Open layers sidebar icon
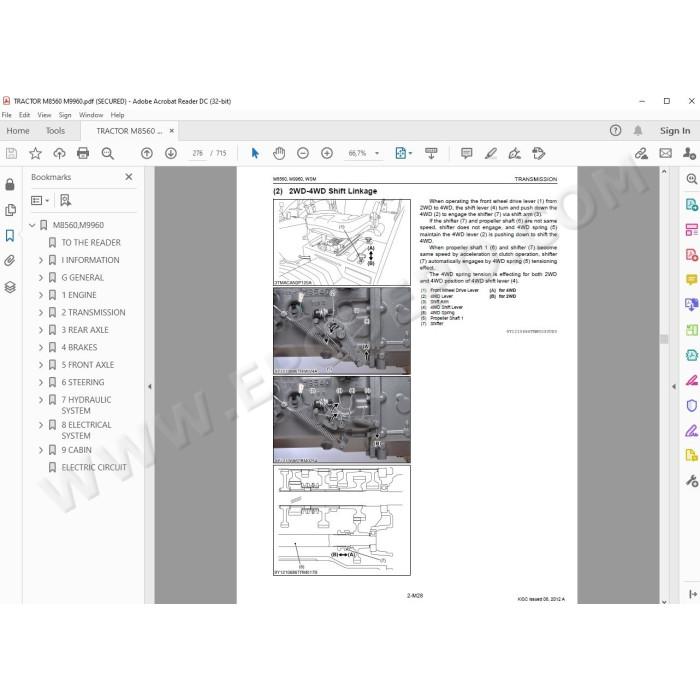Image resolution: width=700 pixels, height=700 pixels. pyautogui.click(x=10, y=287)
